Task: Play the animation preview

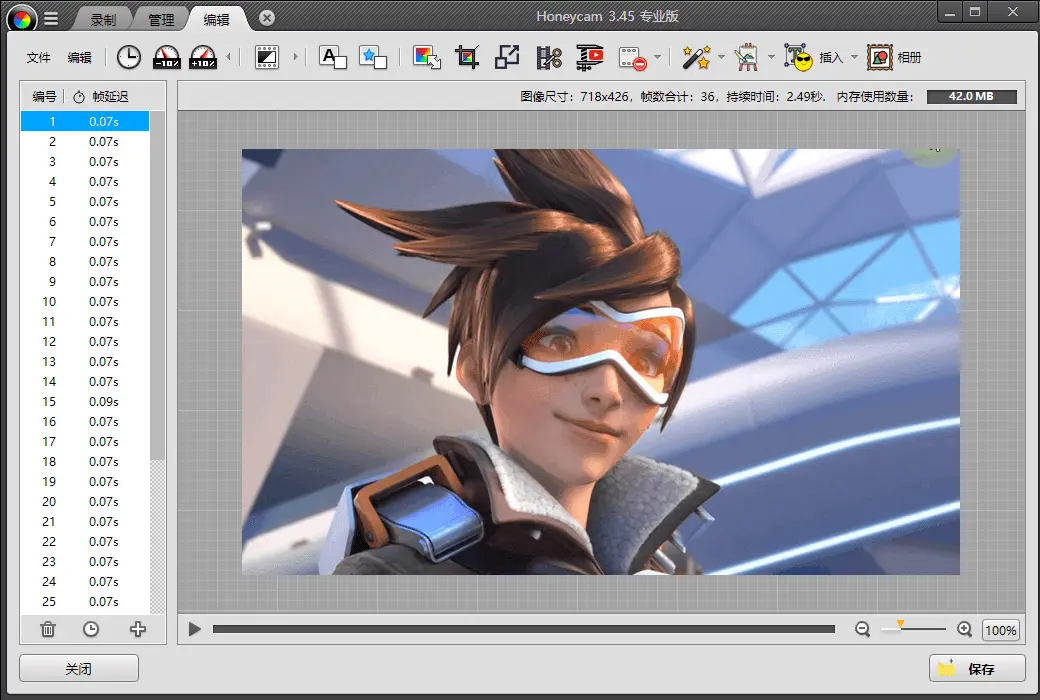Action: [x=194, y=629]
